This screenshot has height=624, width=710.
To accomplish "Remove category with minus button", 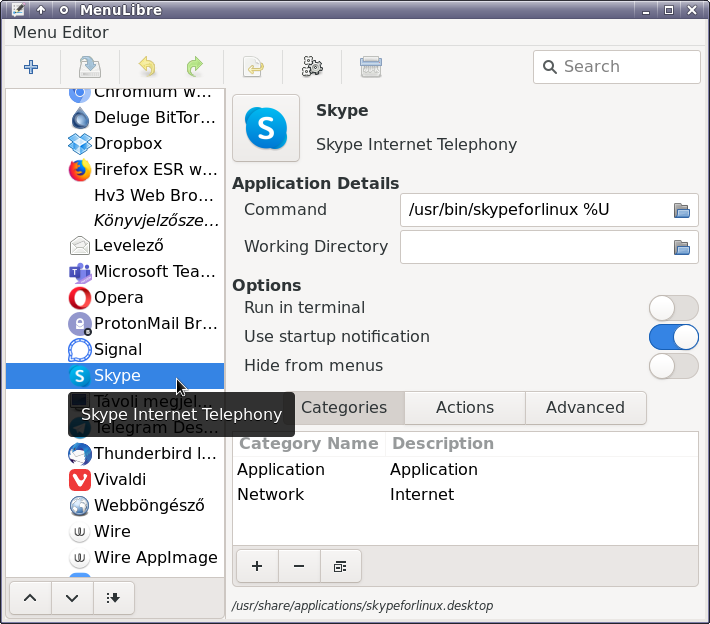I will coord(299,566).
